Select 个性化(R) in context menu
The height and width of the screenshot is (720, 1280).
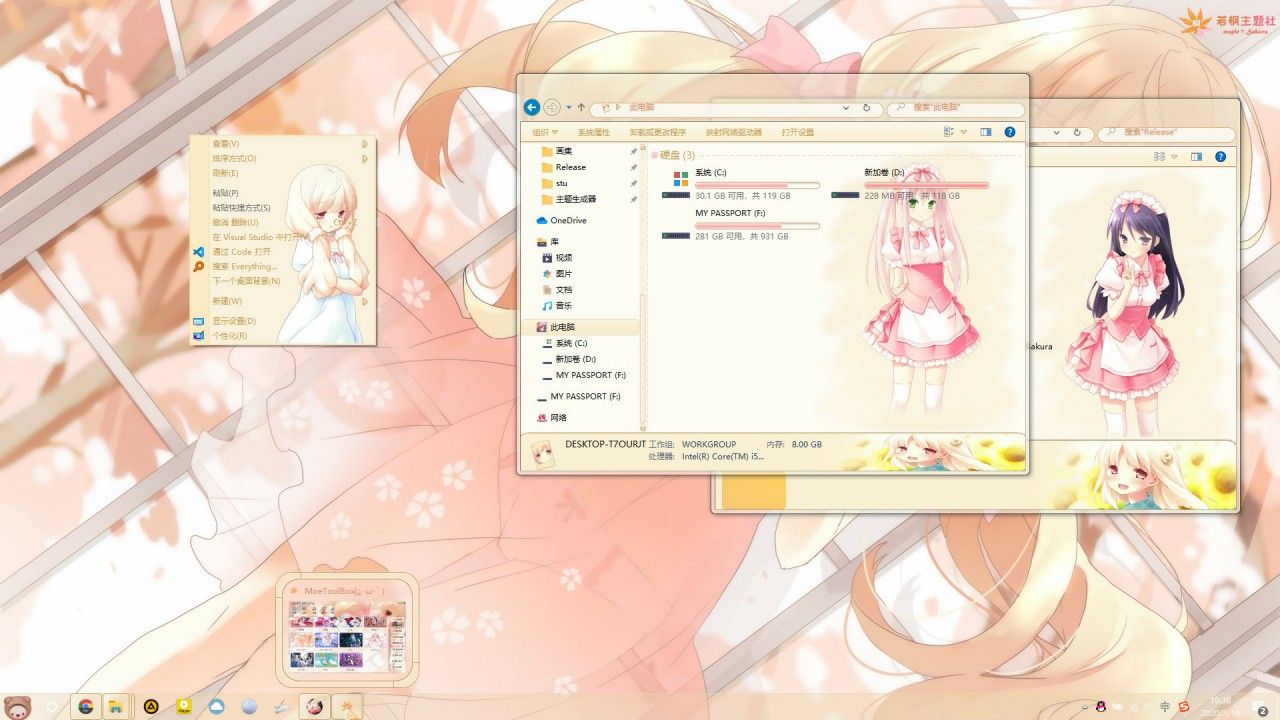pyautogui.click(x=283, y=336)
